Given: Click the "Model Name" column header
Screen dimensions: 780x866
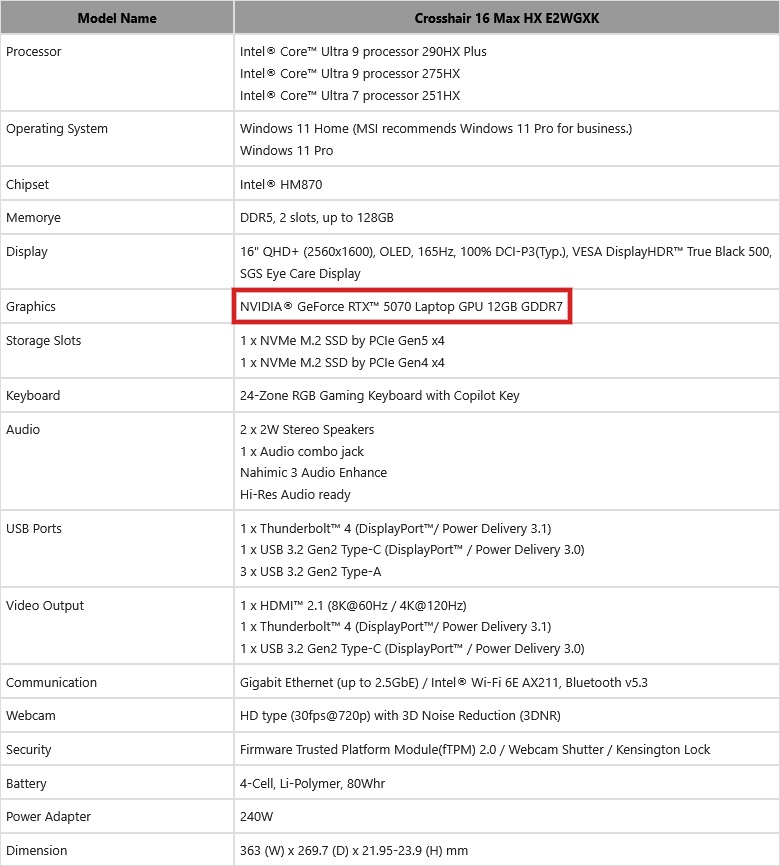Looking at the screenshot, I should pyautogui.click(x=117, y=17).
